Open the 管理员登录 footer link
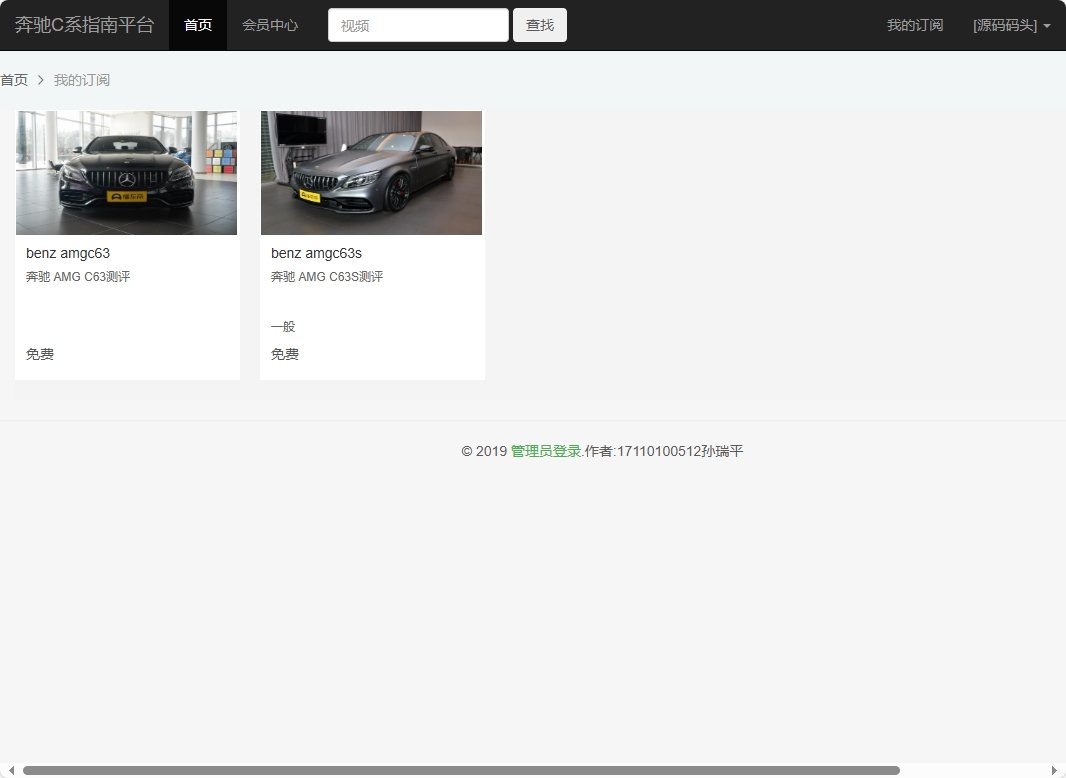 pyautogui.click(x=546, y=451)
